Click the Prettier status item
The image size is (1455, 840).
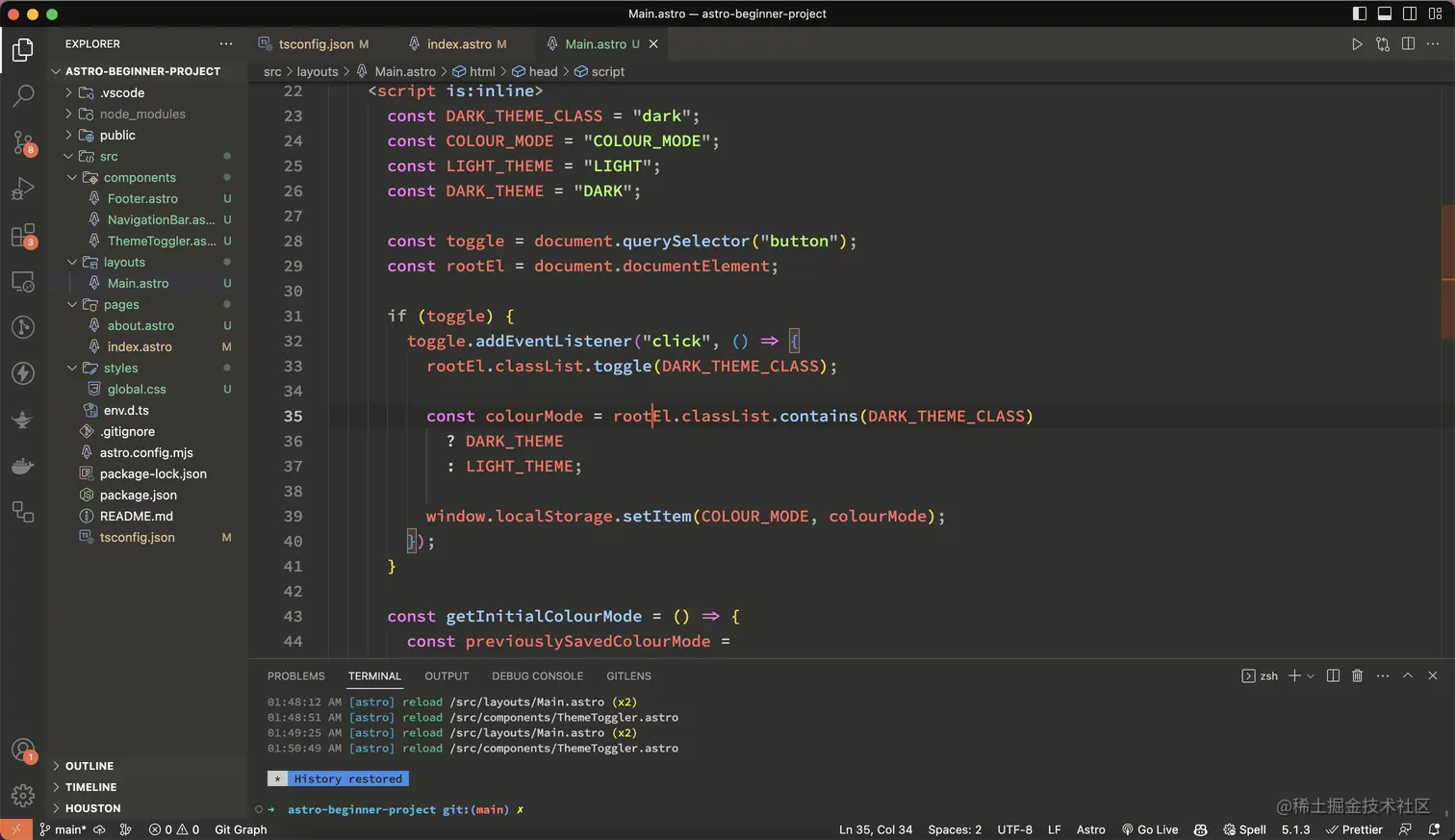click(x=1354, y=829)
